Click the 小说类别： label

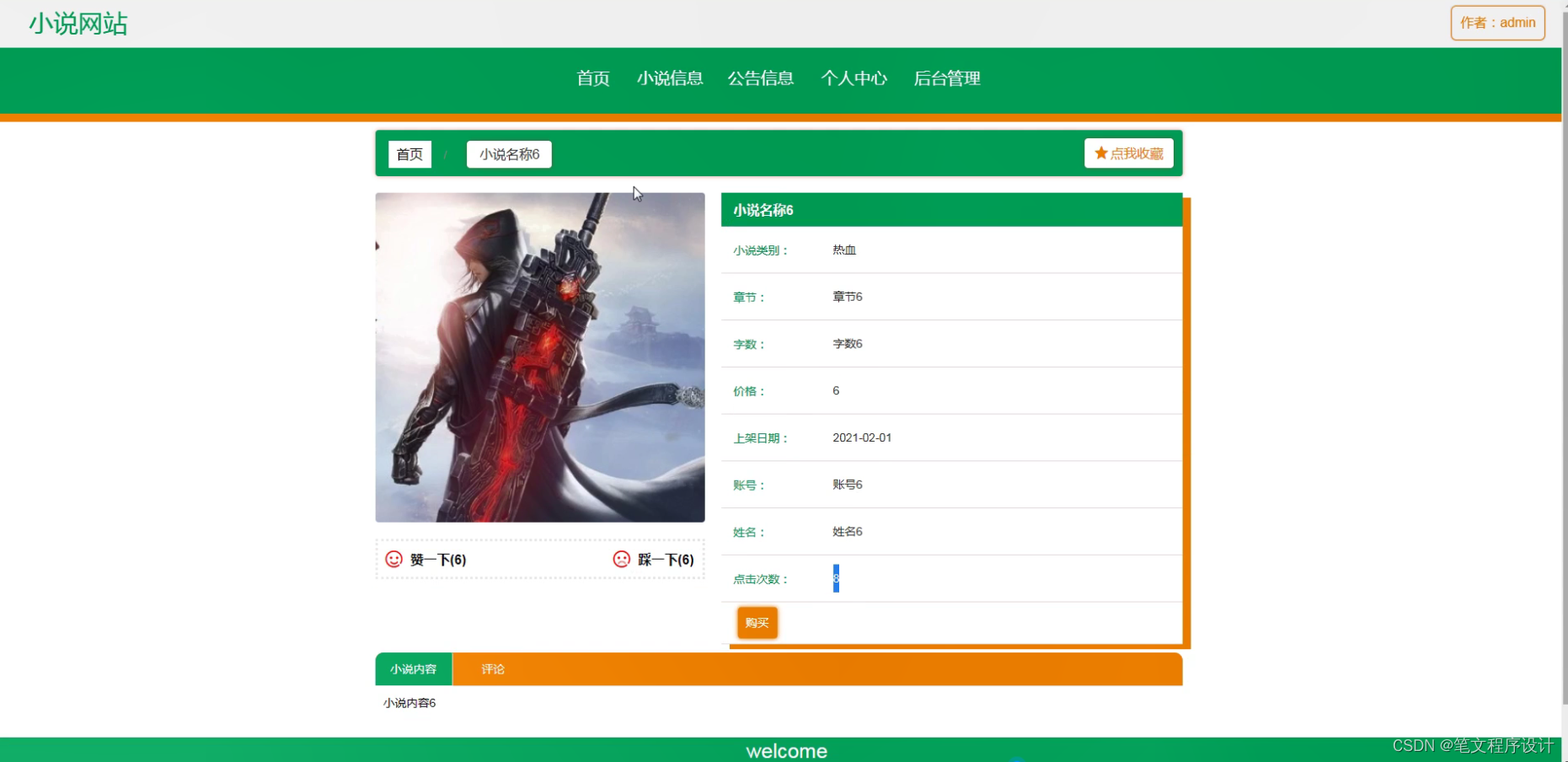coord(761,250)
